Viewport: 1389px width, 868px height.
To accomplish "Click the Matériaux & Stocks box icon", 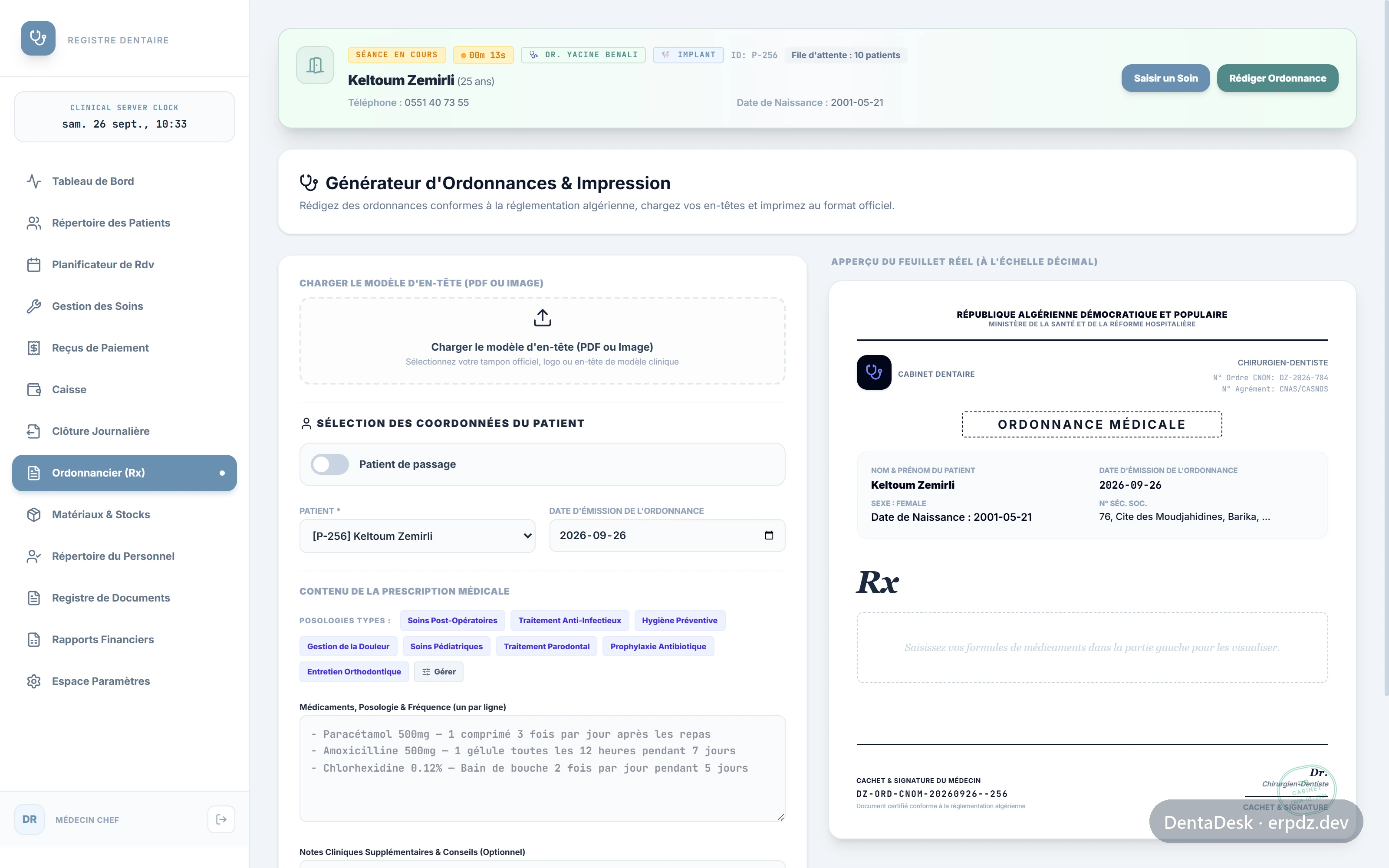I will click(34, 515).
